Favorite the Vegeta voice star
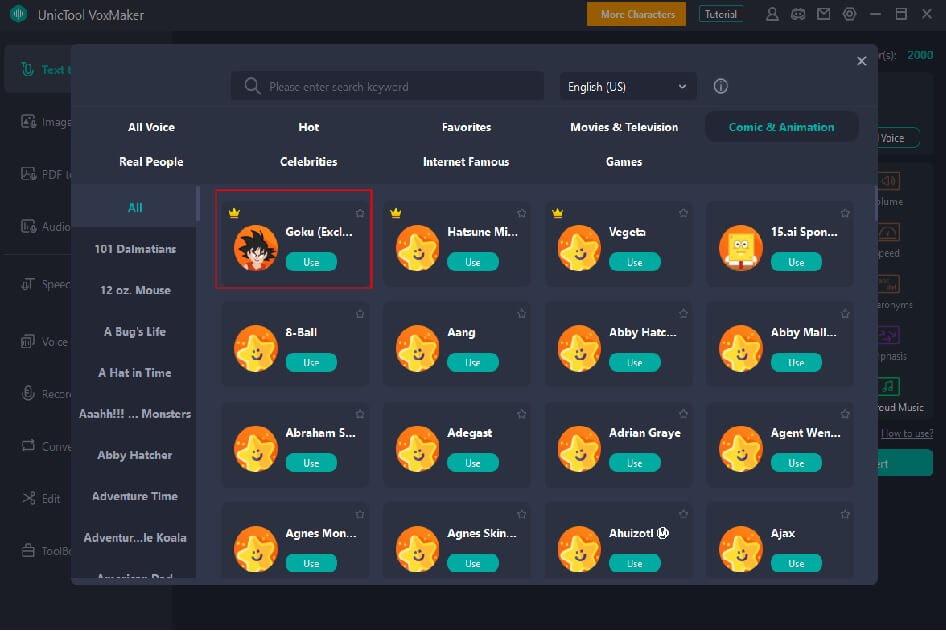Screen dimensions: 946x631 pos(683,214)
